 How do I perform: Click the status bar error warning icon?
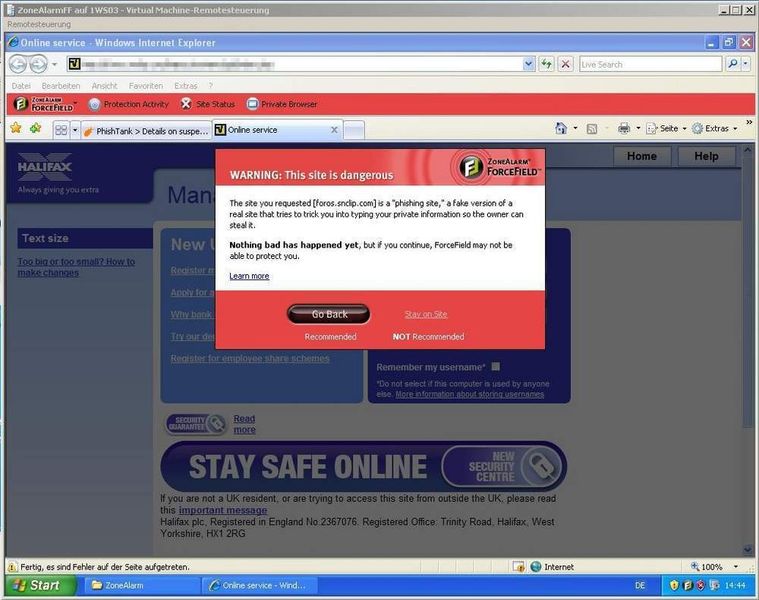click(12, 566)
